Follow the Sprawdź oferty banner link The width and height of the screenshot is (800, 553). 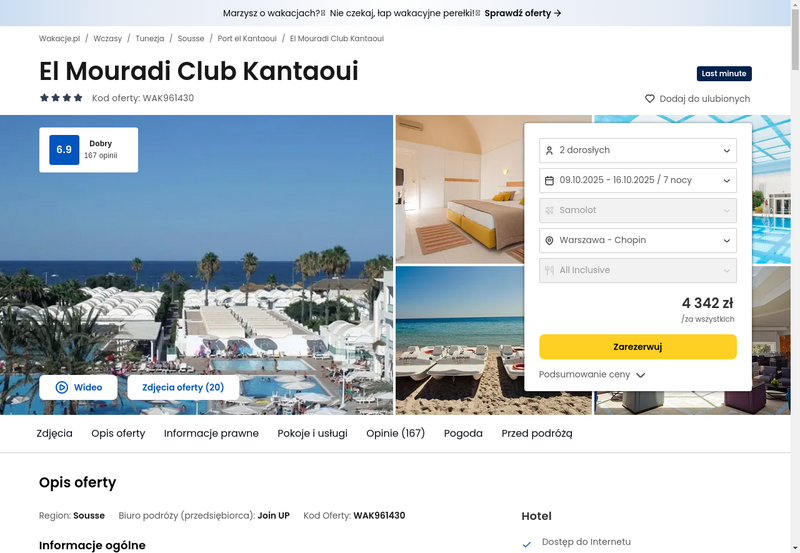tap(523, 13)
